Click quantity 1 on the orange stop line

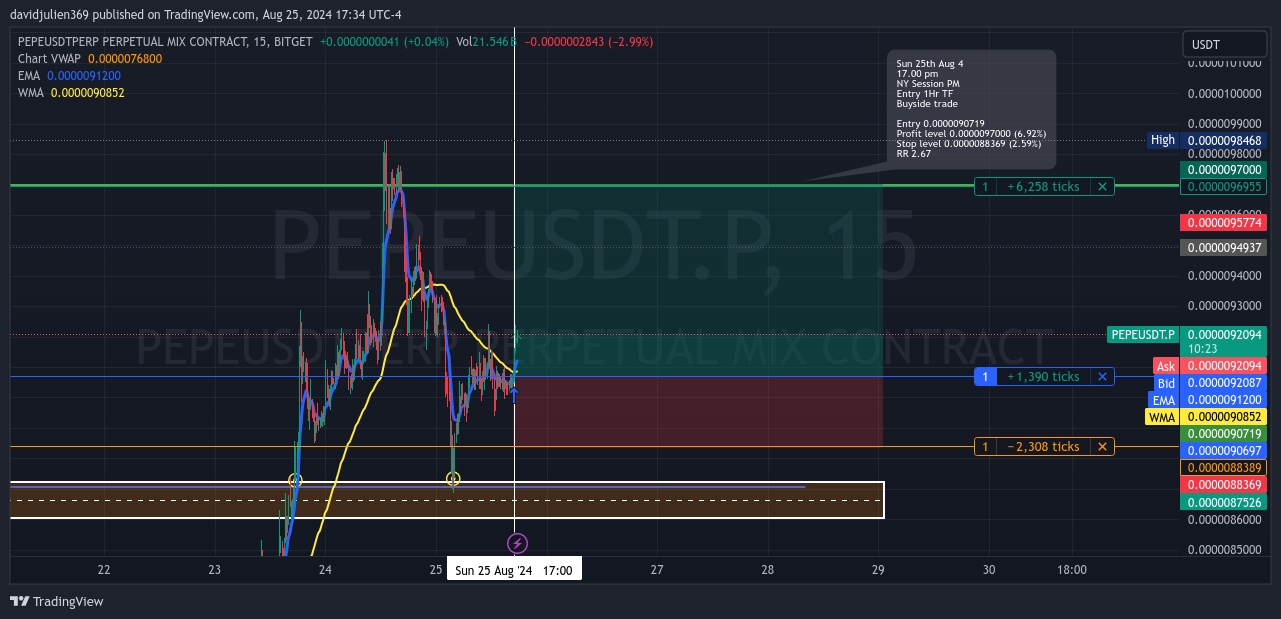(985, 446)
